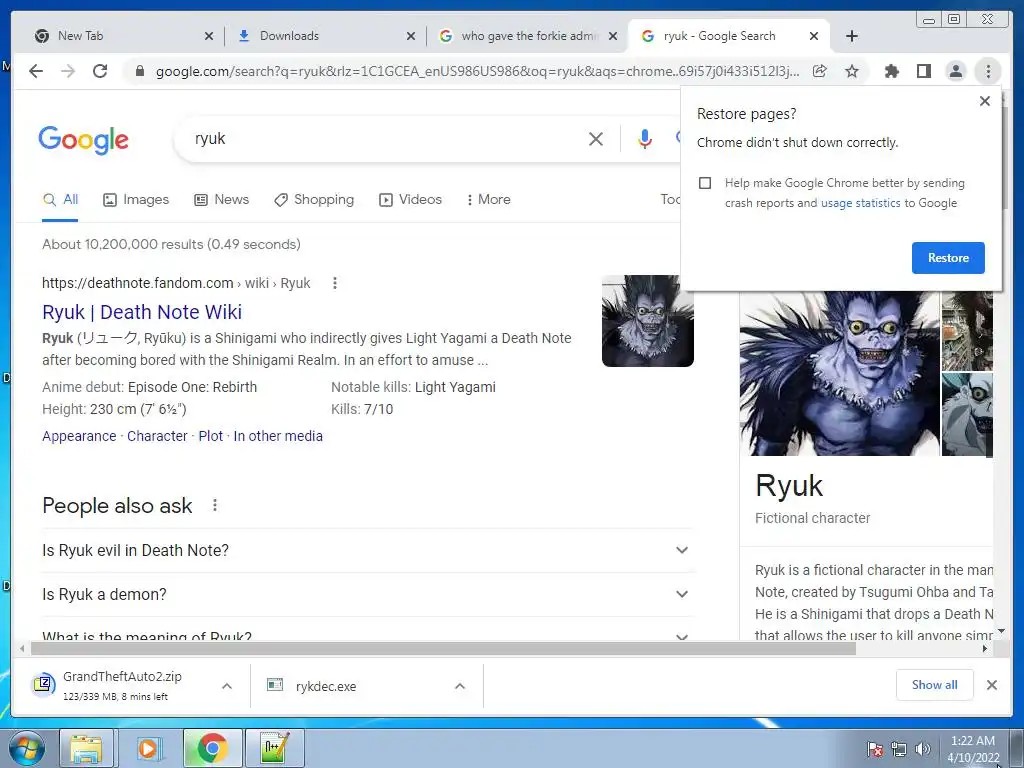Share this page via the share icon

coord(820,71)
